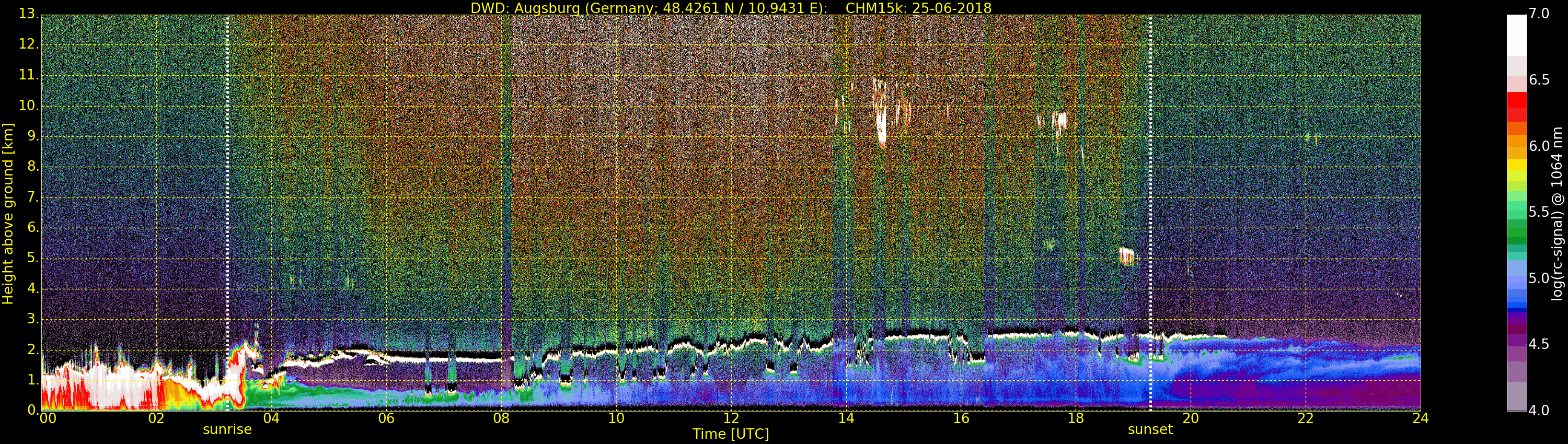Select the "6.5" colorbar scale value
The width and height of the screenshot is (1568, 444).
click(1539, 80)
